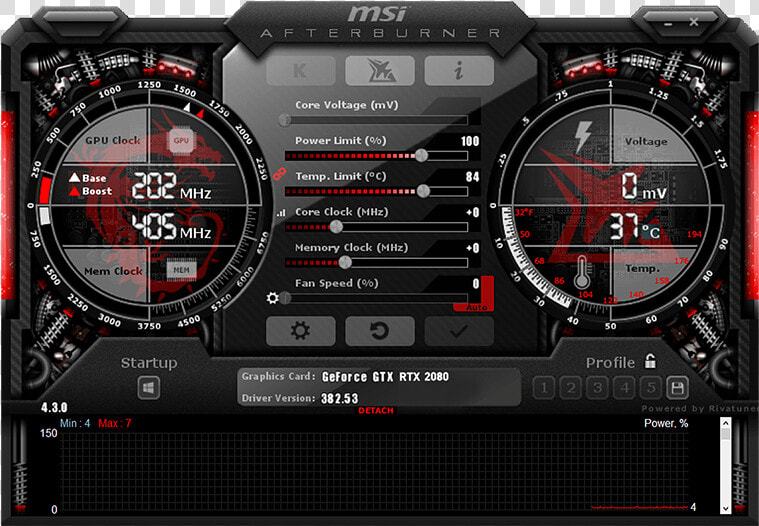This screenshot has height=526, width=759.
Task: Adjust the Memory Clock slider handle
Action: 345,262
